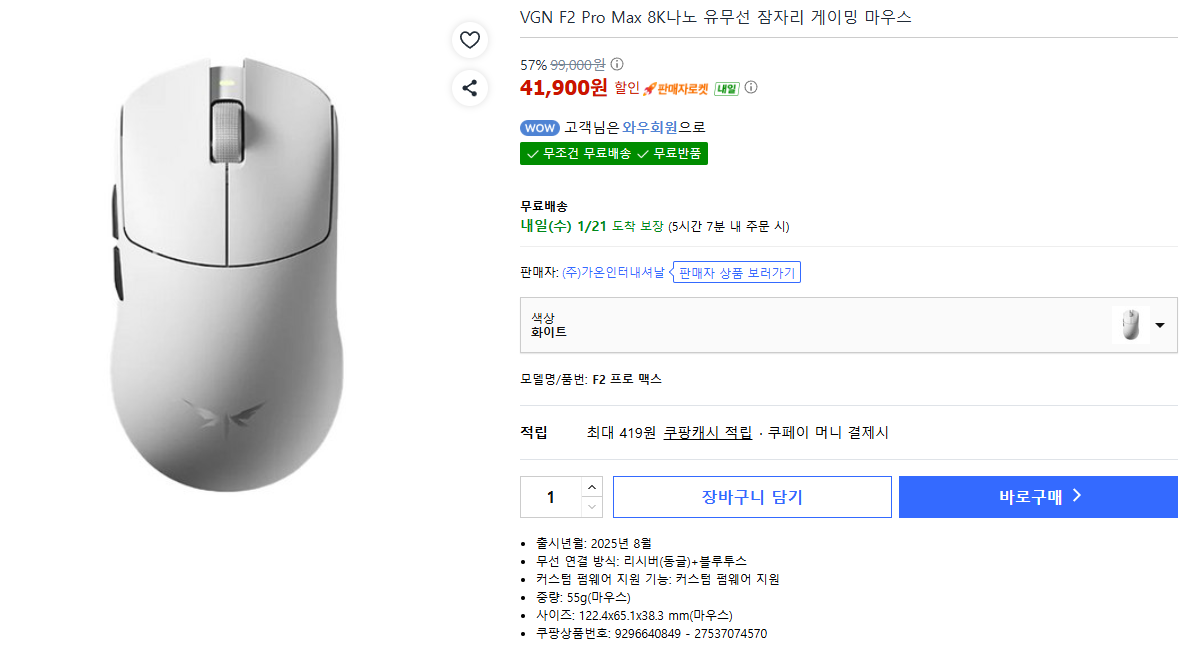The image size is (1194, 662).
Task: Open the 색상 color selection dropdown
Action: [1160, 324]
